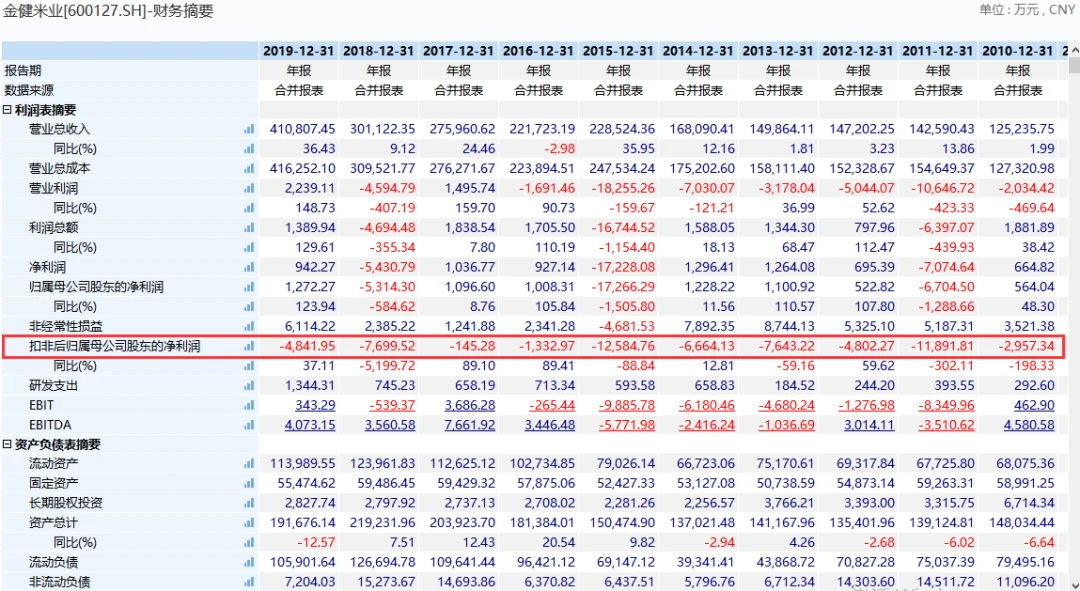Click 2016 固定资产 value 57,875.06

(x=546, y=484)
